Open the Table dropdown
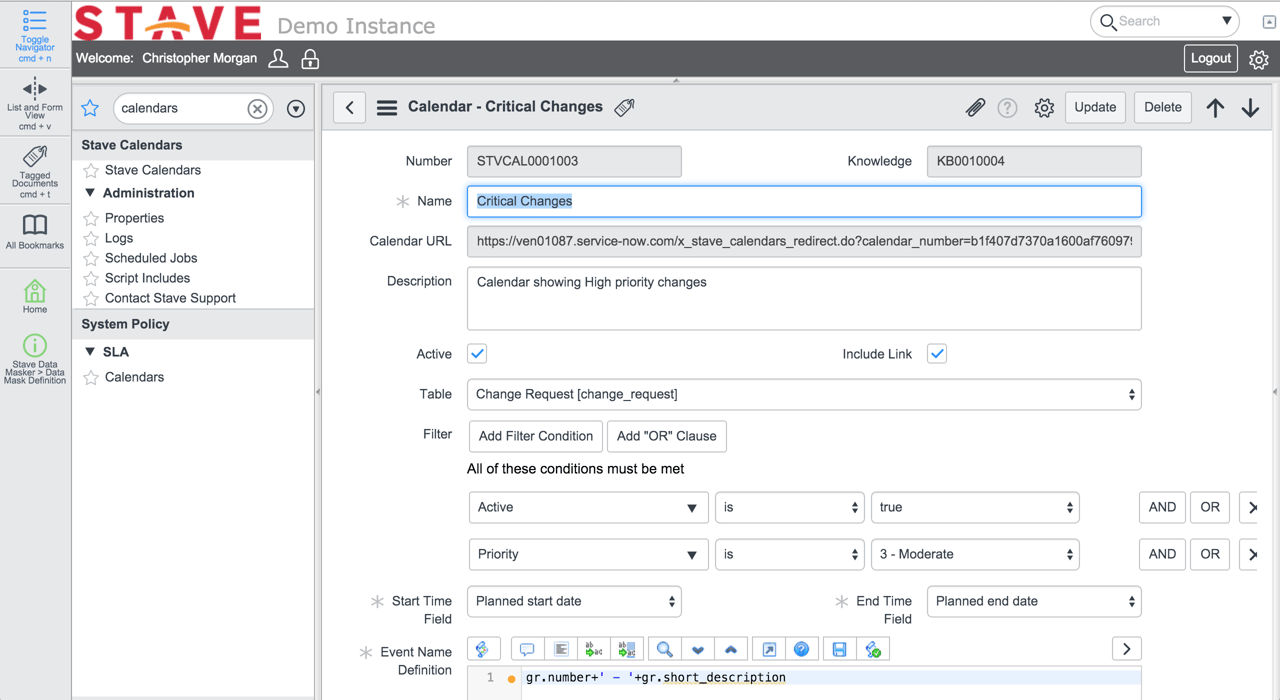The image size is (1280, 700). 804,394
